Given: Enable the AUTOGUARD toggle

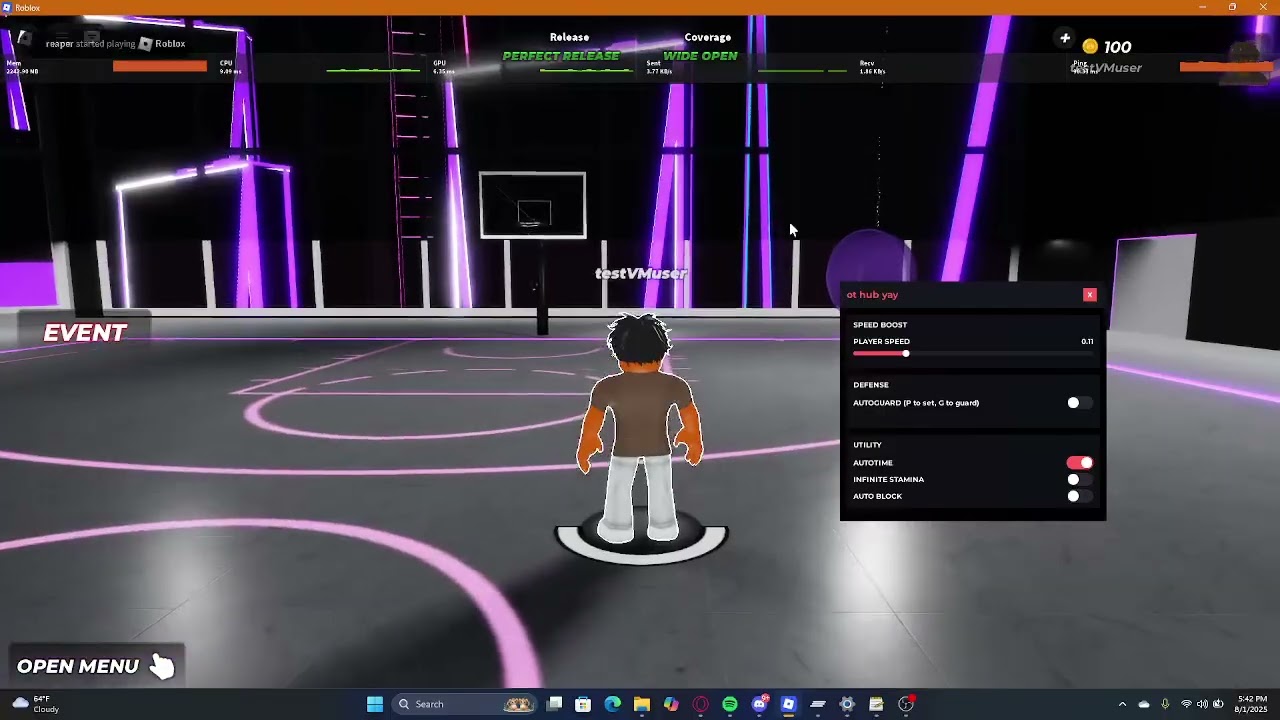Looking at the screenshot, I should [1078, 403].
